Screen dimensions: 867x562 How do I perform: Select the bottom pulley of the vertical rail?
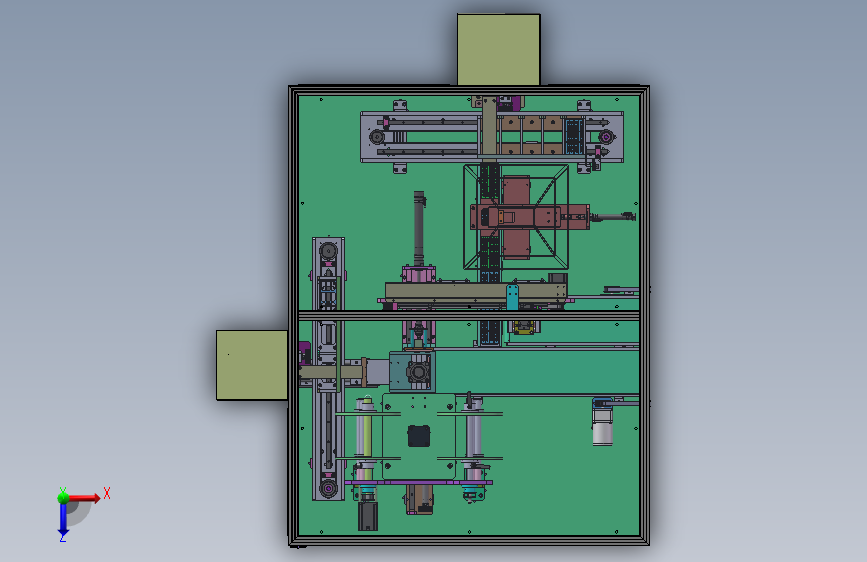point(328,488)
